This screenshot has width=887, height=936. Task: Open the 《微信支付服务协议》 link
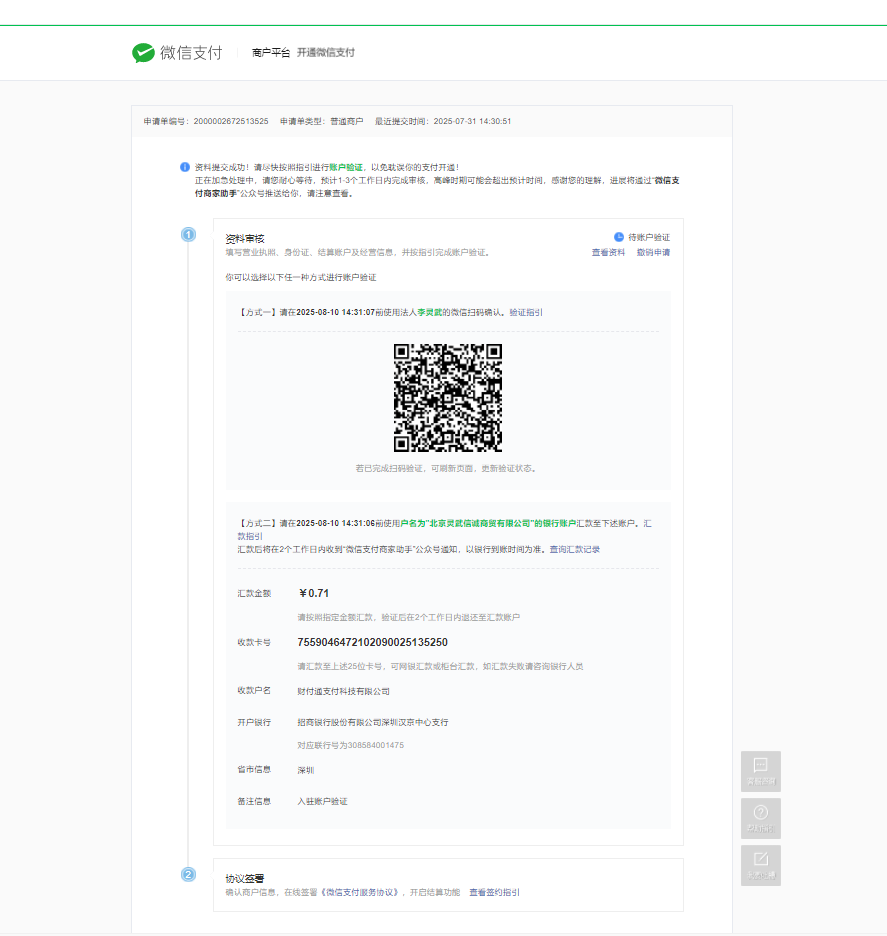coord(360,892)
